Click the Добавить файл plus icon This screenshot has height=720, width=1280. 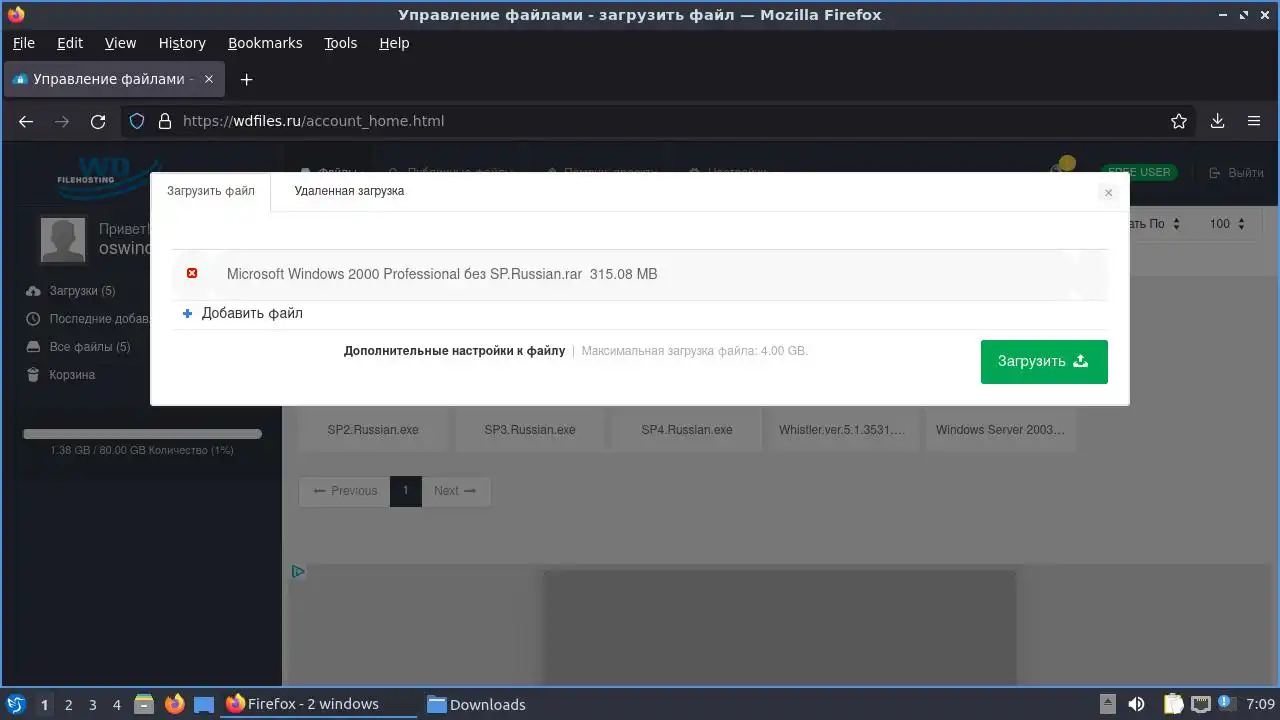tap(187, 313)
